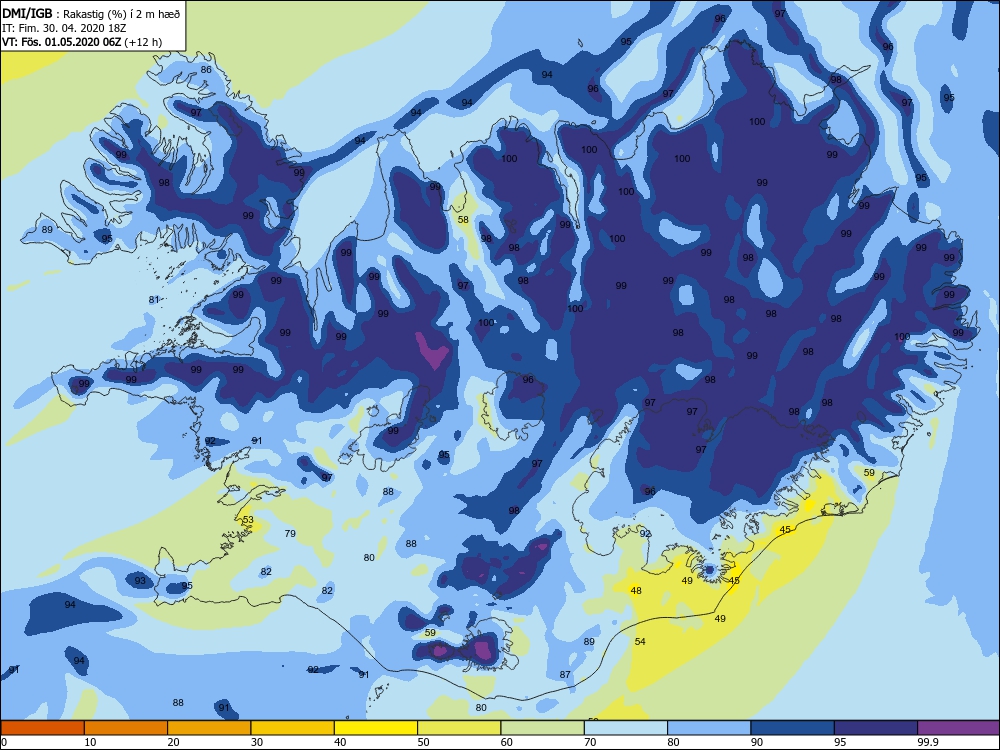The image size is (1000, 750).
Task: Pick the pale yellow 50–60 legend swatch
Action: tap(459, 728)
